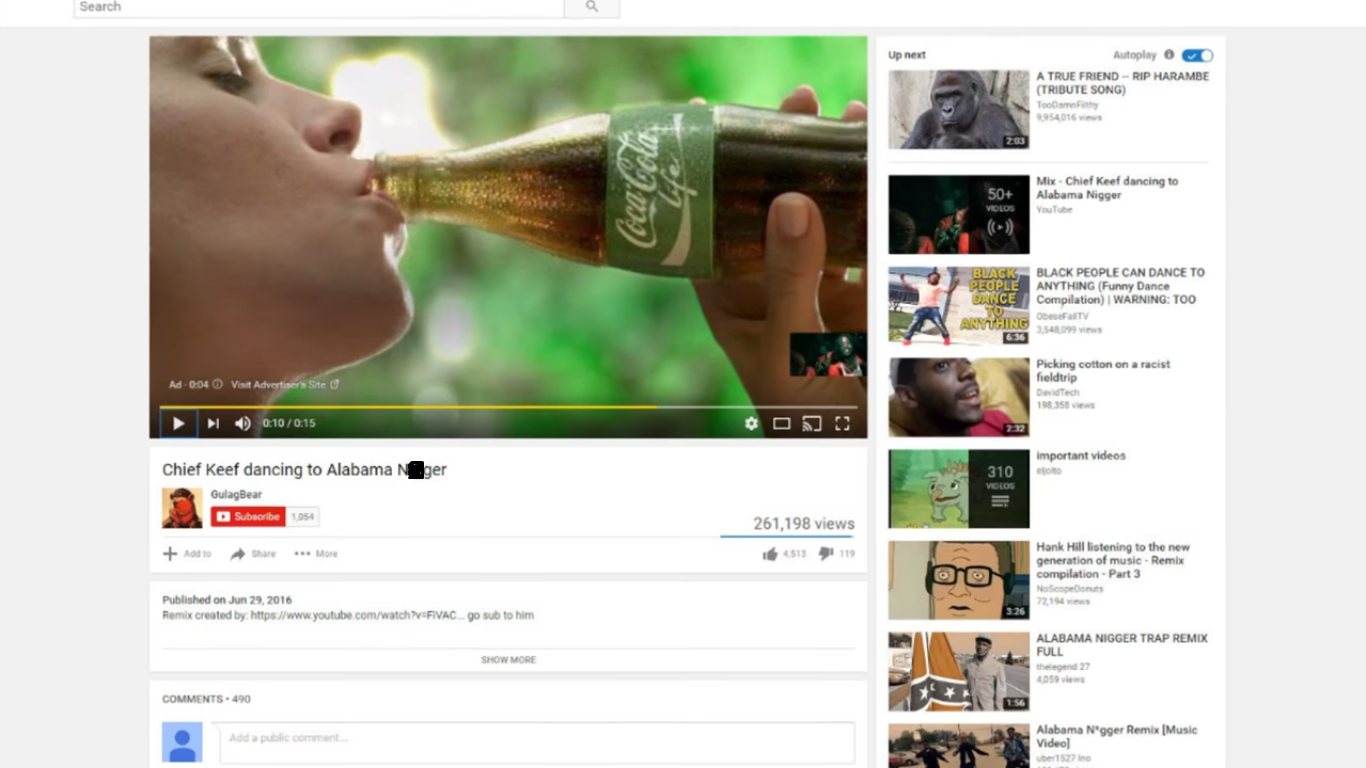
Task: Click the cast to TV icon
Action: tap(812, 423)
